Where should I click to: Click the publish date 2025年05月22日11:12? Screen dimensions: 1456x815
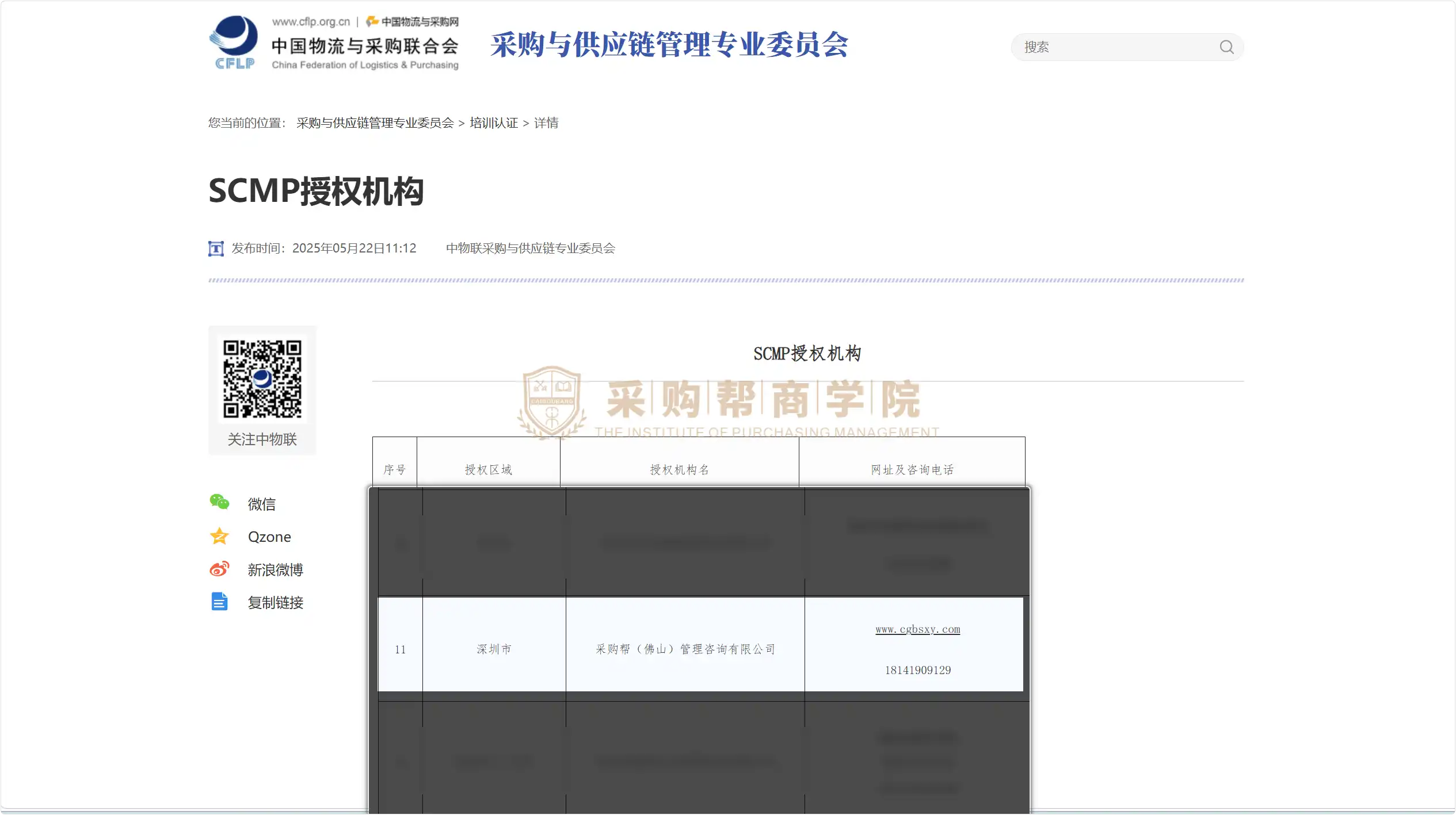tap(355, 248)
